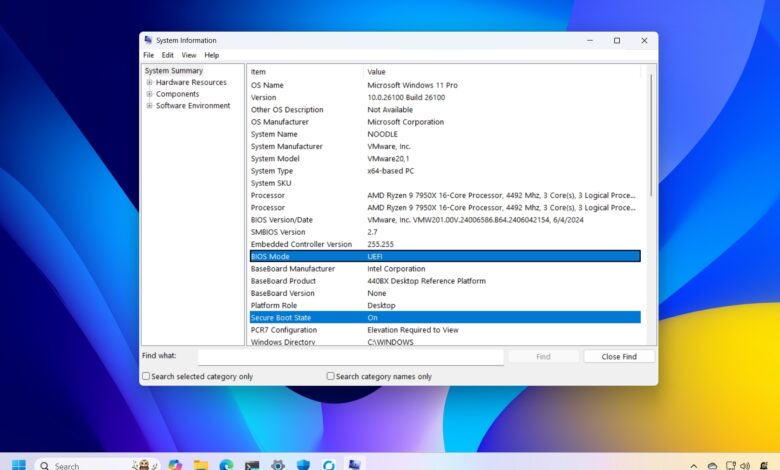Open Microsoft Edge from the taskbar
Viewport: 780px width, 470px height.
[x=226, y=465]
